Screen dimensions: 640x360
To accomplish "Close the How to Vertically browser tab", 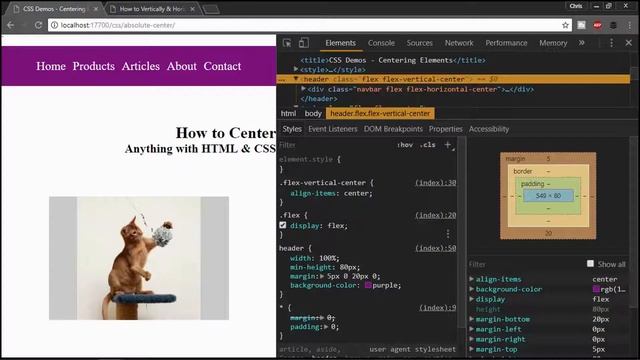I will click(192, 9).
